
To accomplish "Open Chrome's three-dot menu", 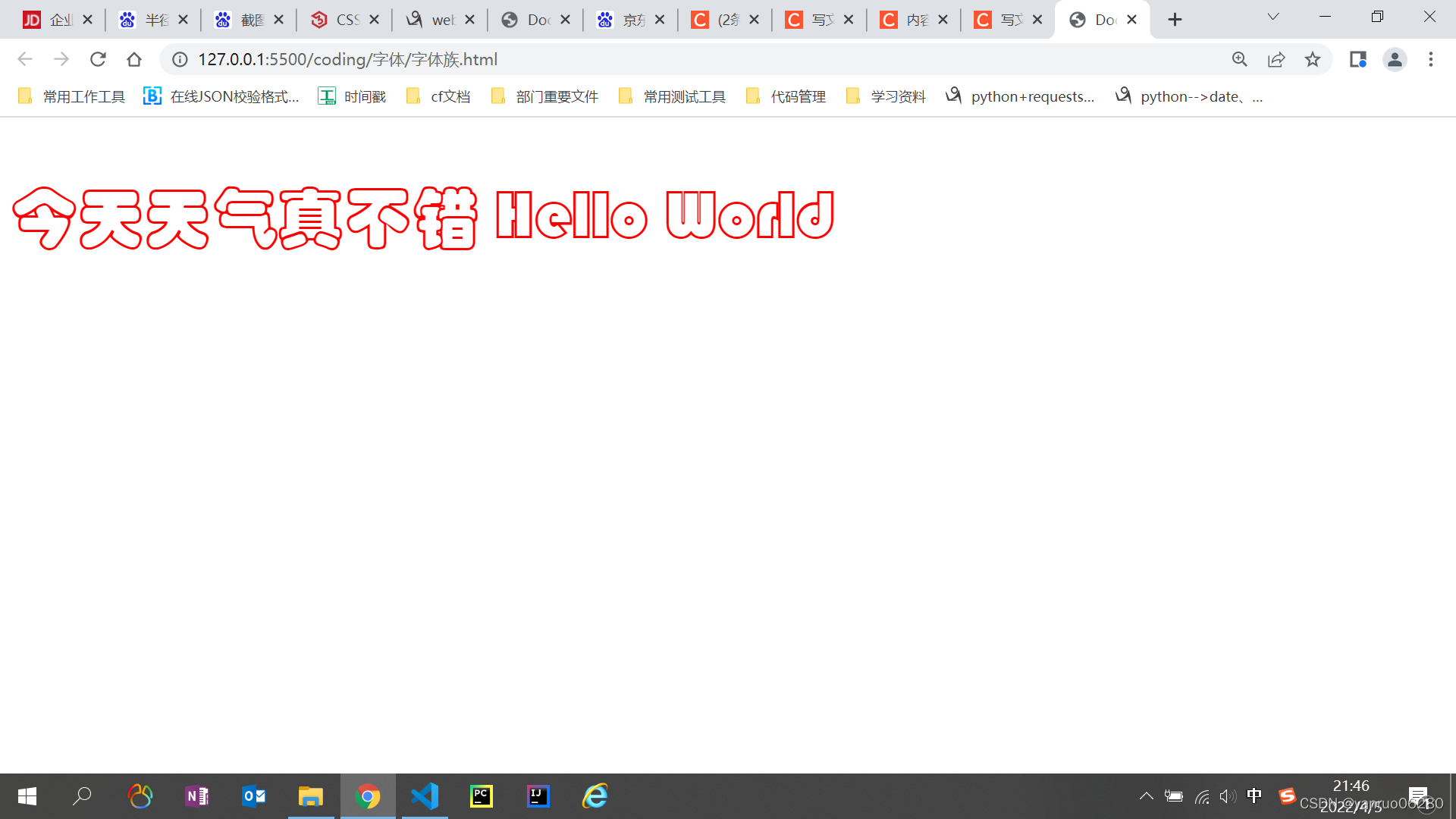I will coord(1431,59).
